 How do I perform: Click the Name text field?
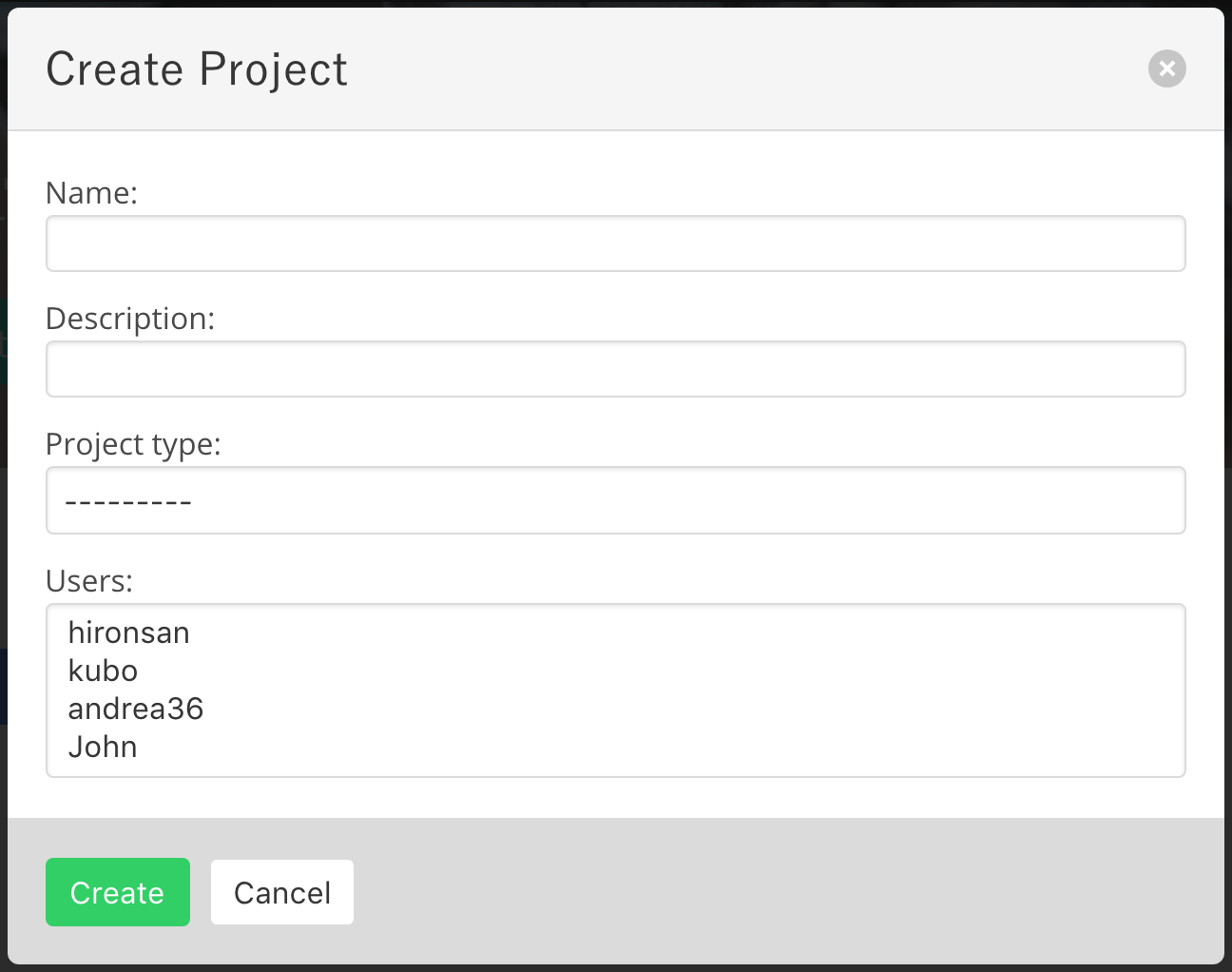[x=615, y=243]
